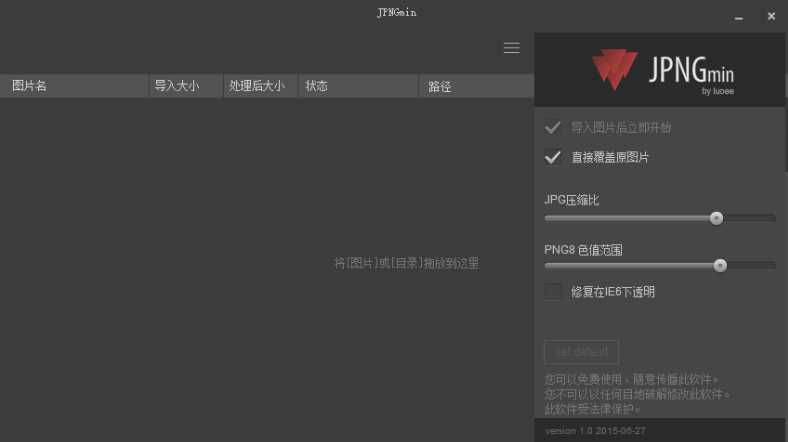Sort by the 状态 column header
This screenshot has width=788, height=442.
tap(358, 86)
